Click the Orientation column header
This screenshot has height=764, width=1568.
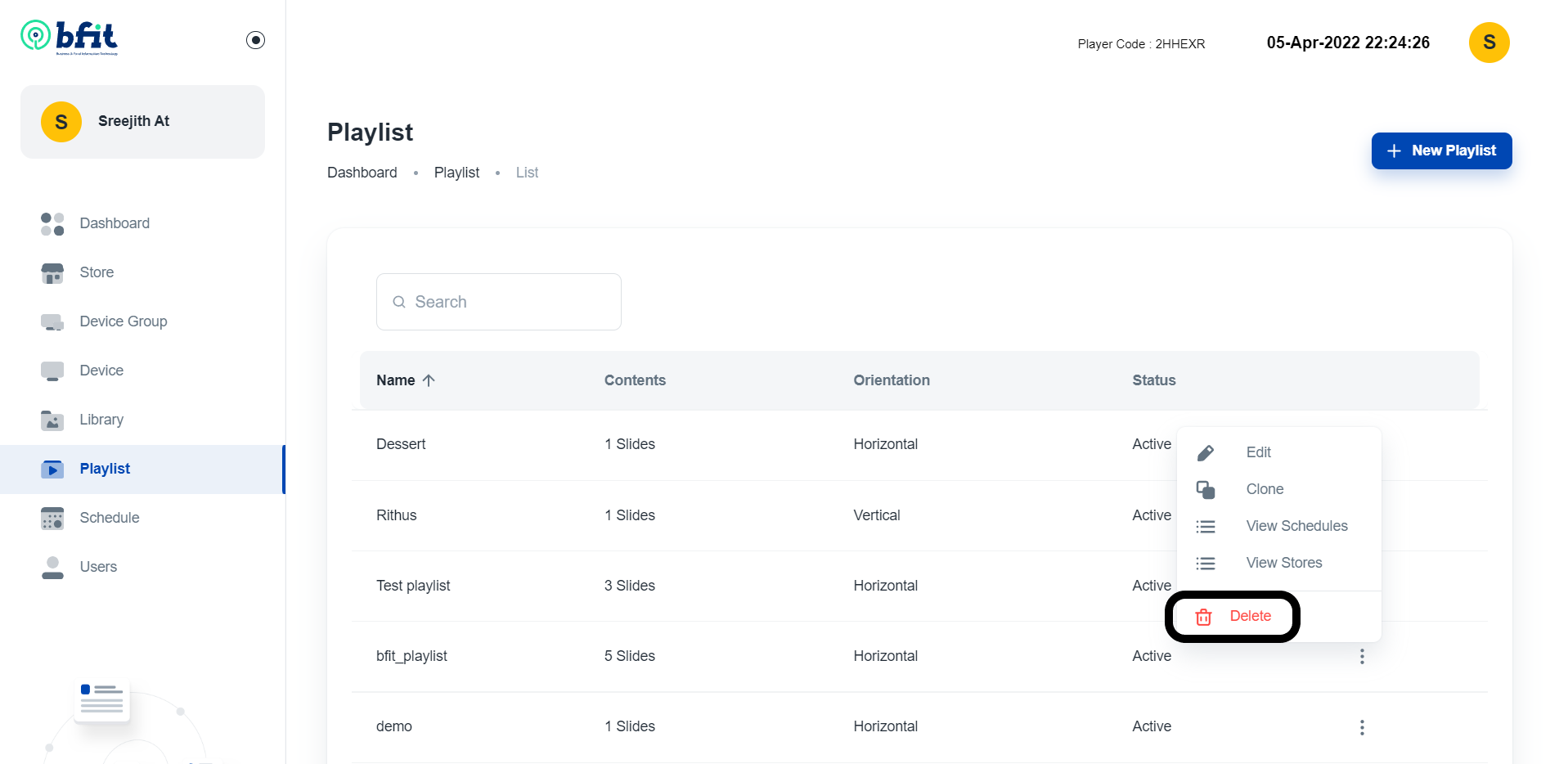tap(892, 380)
